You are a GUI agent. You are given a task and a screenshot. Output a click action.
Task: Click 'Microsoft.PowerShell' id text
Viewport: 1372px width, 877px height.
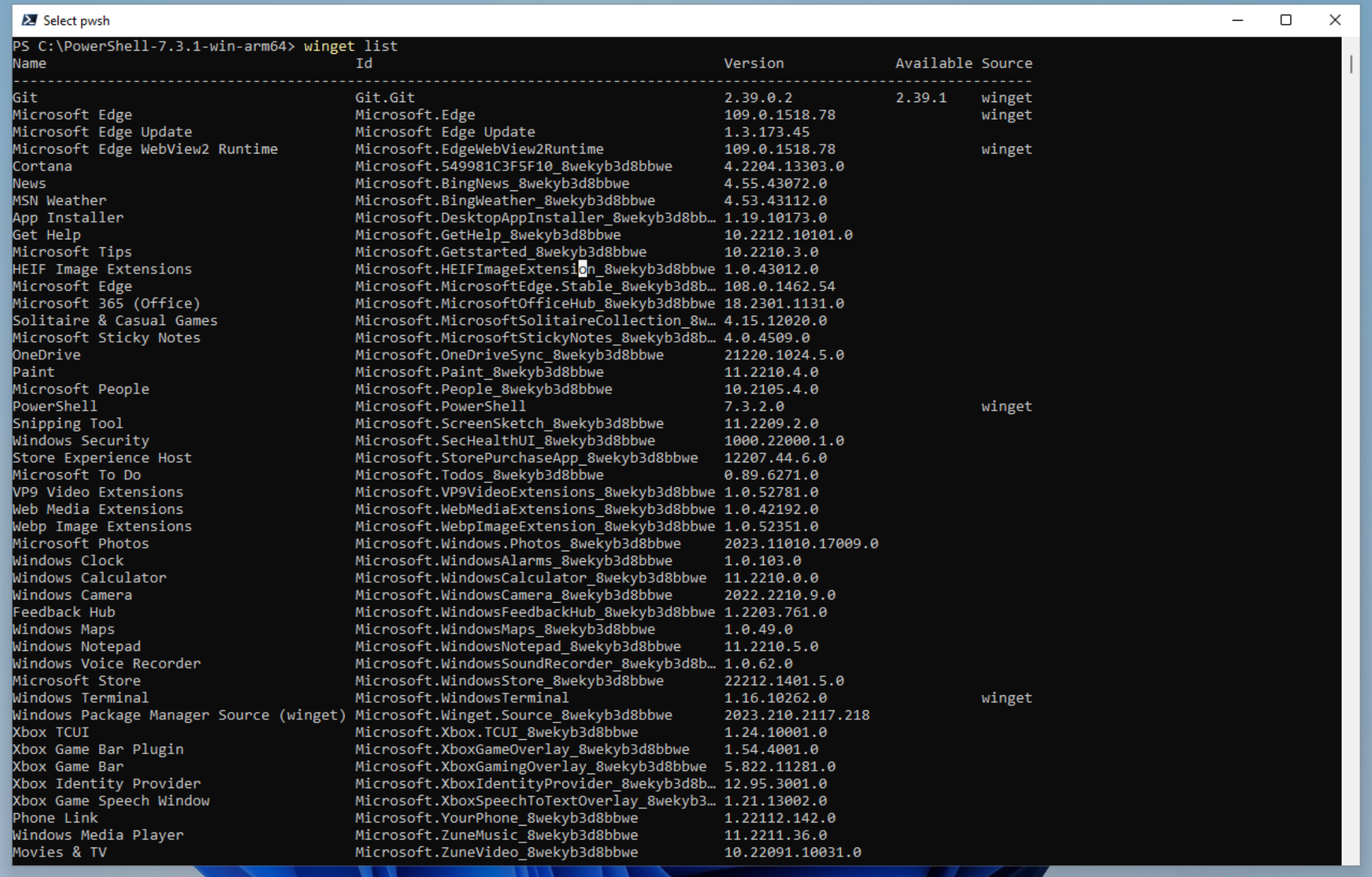[440, 406]
